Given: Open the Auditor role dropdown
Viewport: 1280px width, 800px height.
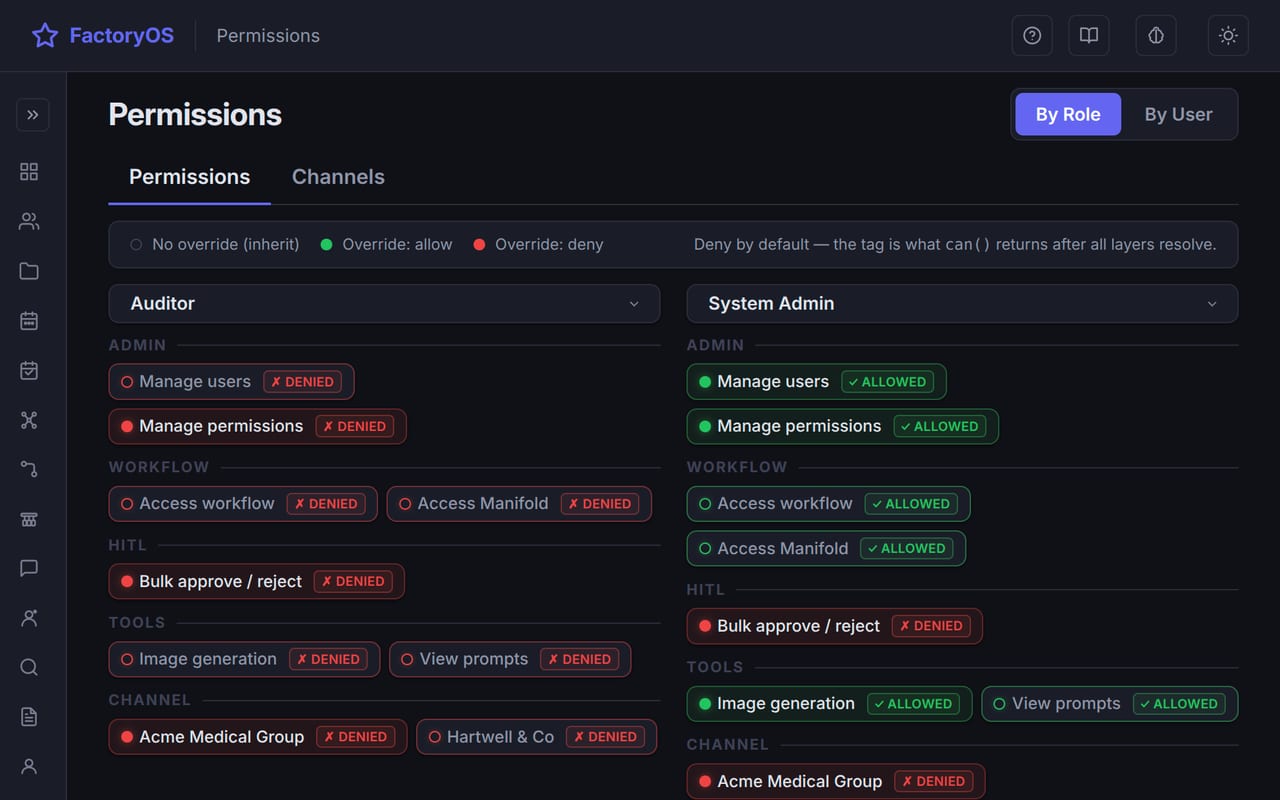Looking at the screenshot, I should click(384, 304).
